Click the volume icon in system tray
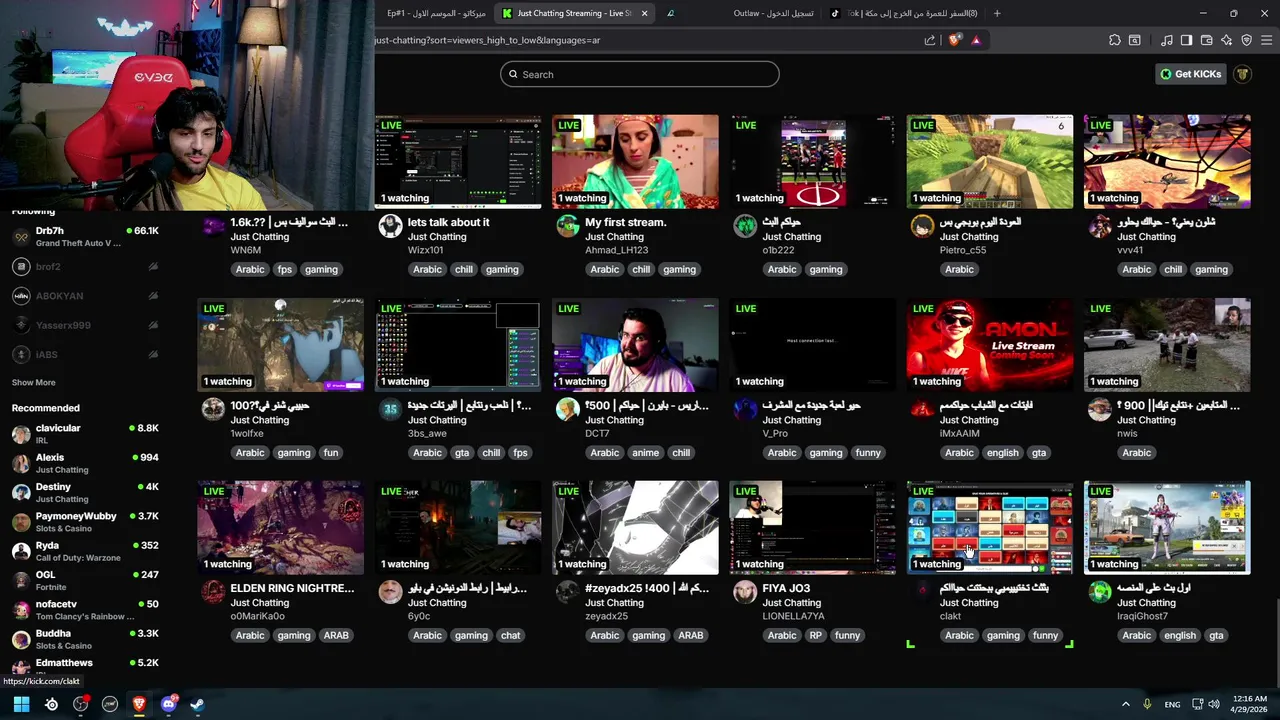Screen dimensions: 1280x720 (1214, 704)
